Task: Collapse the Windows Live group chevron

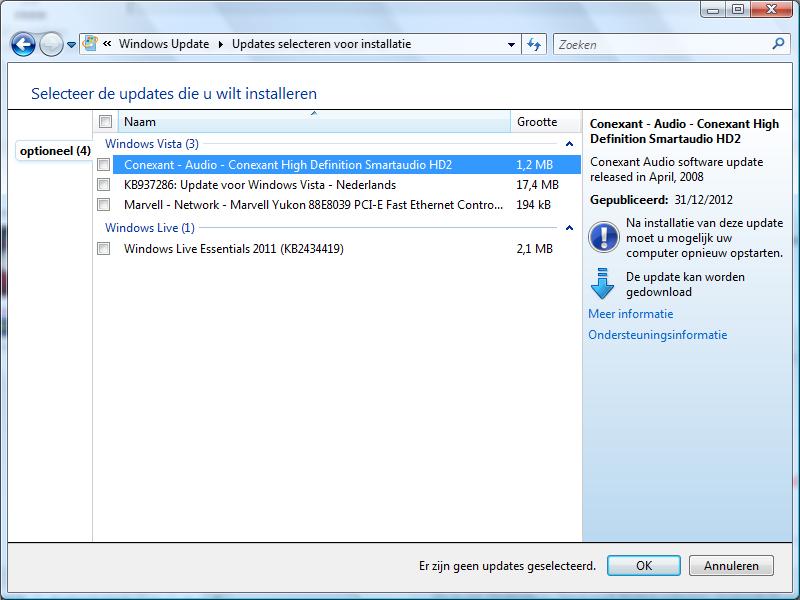Action: [569, 228]
